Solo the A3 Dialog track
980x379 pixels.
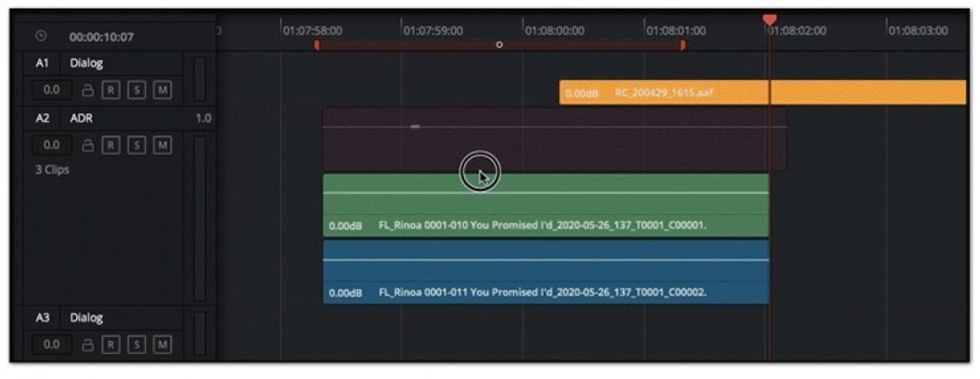(136, 345)
